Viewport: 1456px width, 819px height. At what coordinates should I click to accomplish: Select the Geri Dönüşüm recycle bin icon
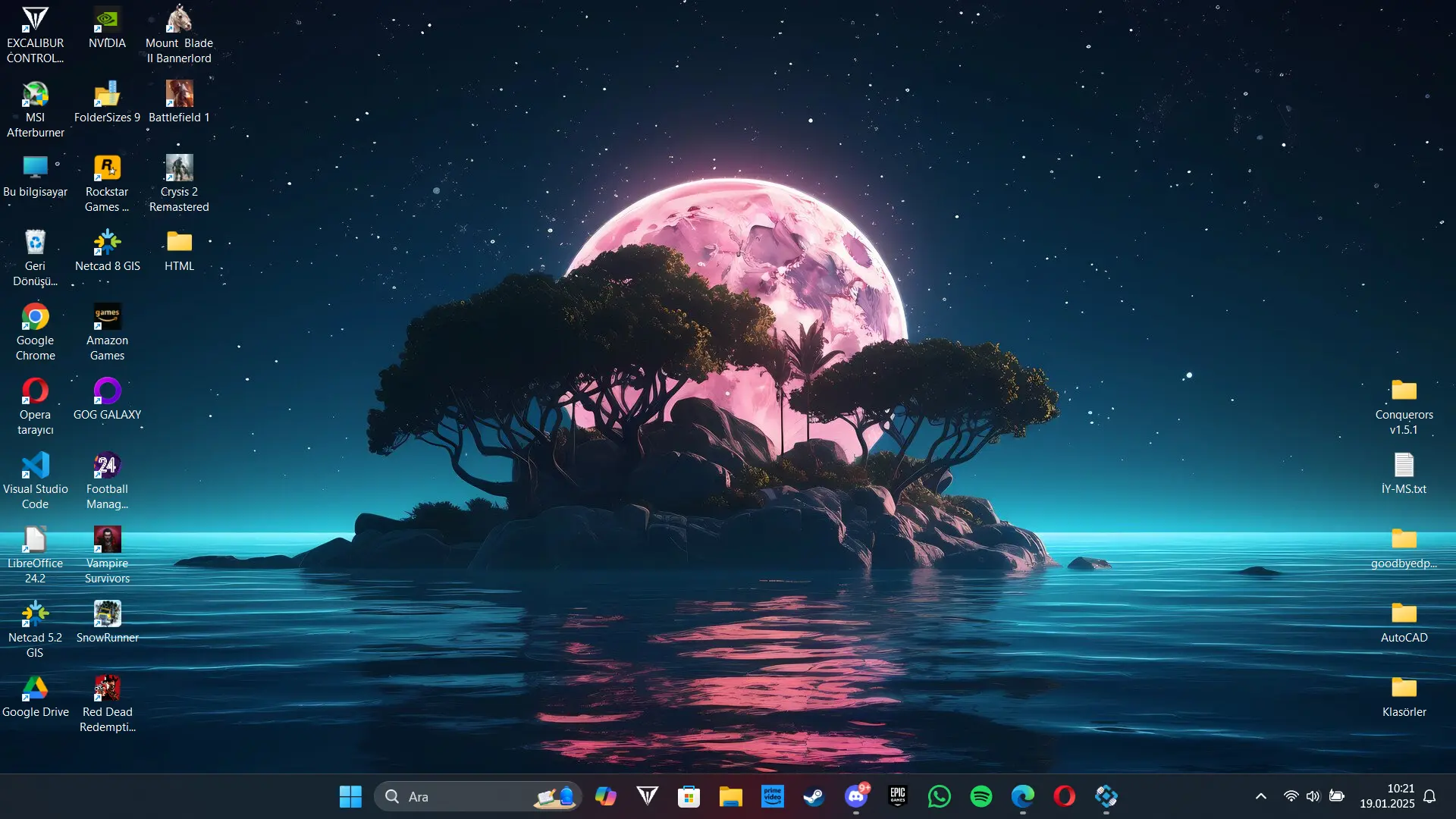click(x=35, y=258)
